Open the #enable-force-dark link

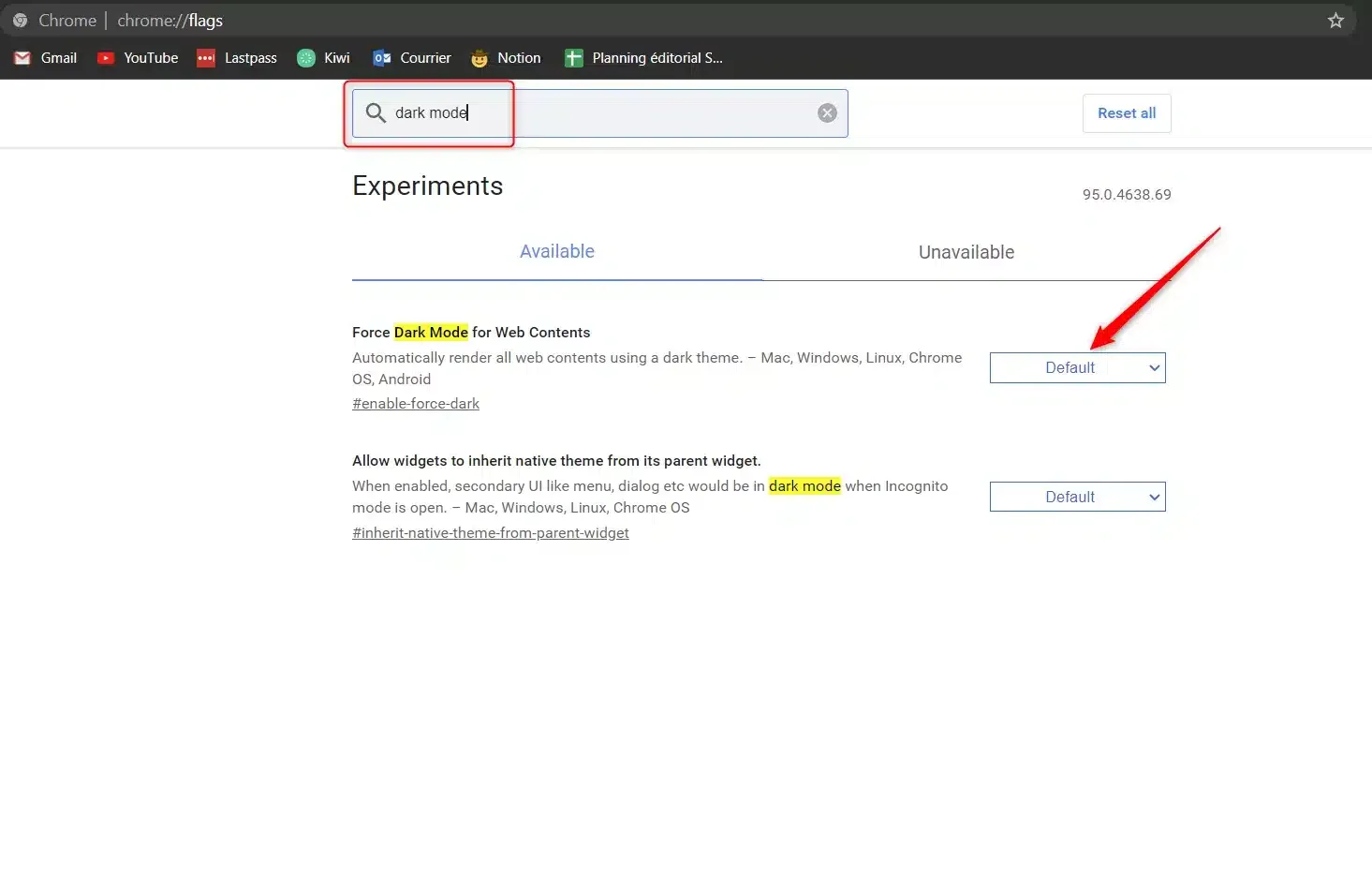tap(416, 404)
